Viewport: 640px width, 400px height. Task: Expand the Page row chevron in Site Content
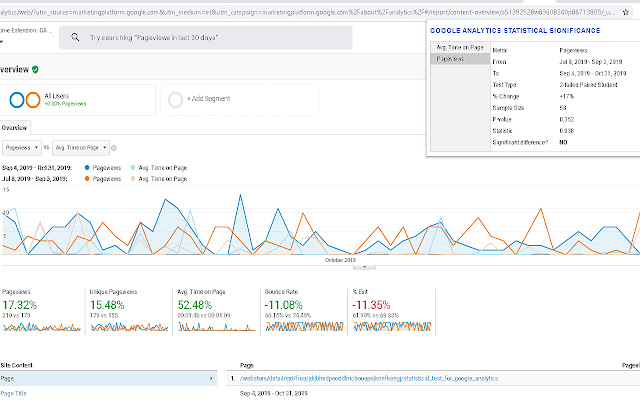coord(211,378)
